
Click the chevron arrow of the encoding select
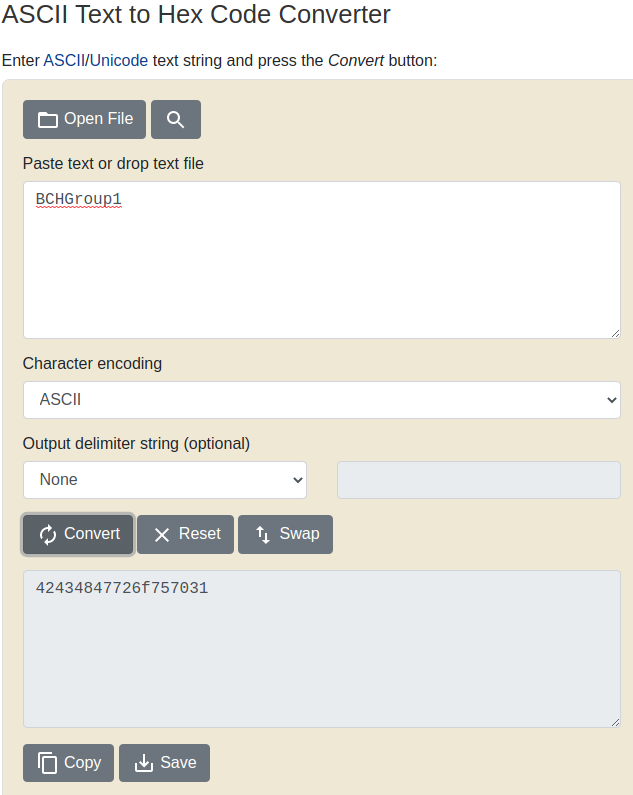point(612,400)
